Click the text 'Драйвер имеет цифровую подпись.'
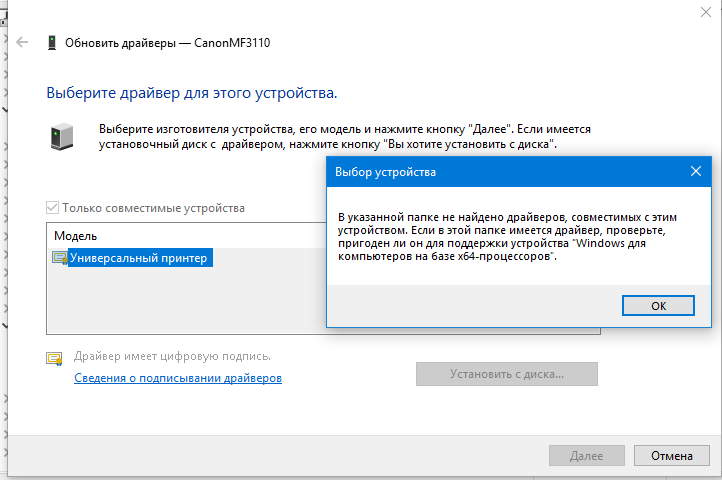This screenshot has width=722, height=480. [172, 356]
